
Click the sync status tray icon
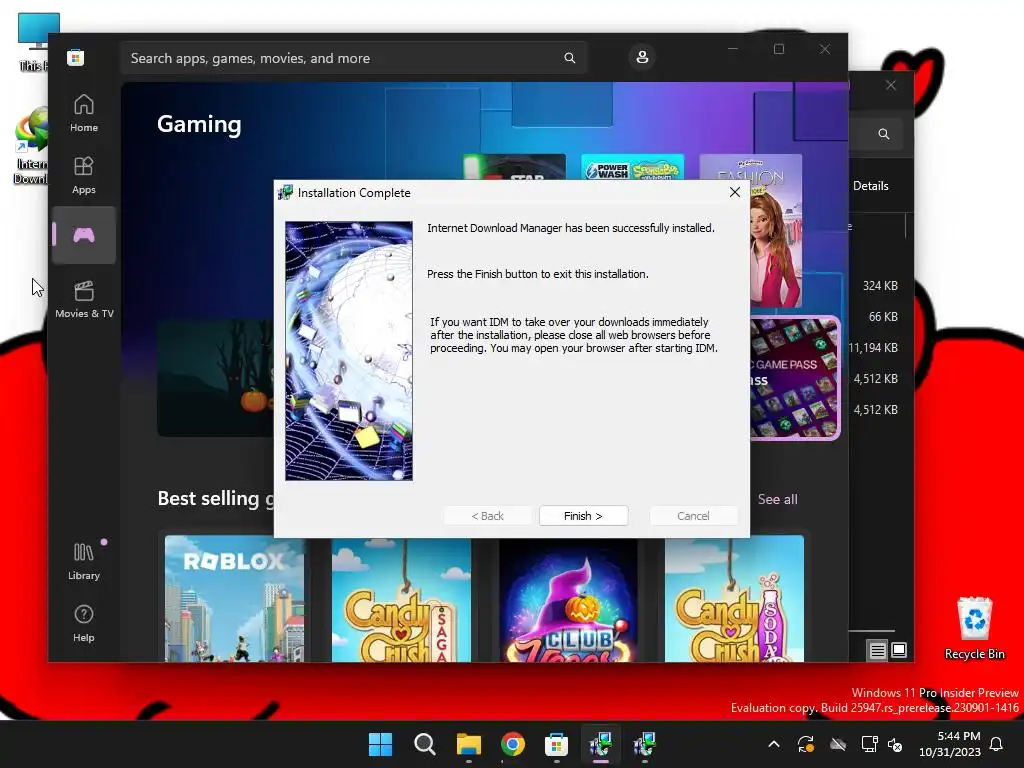806,744
